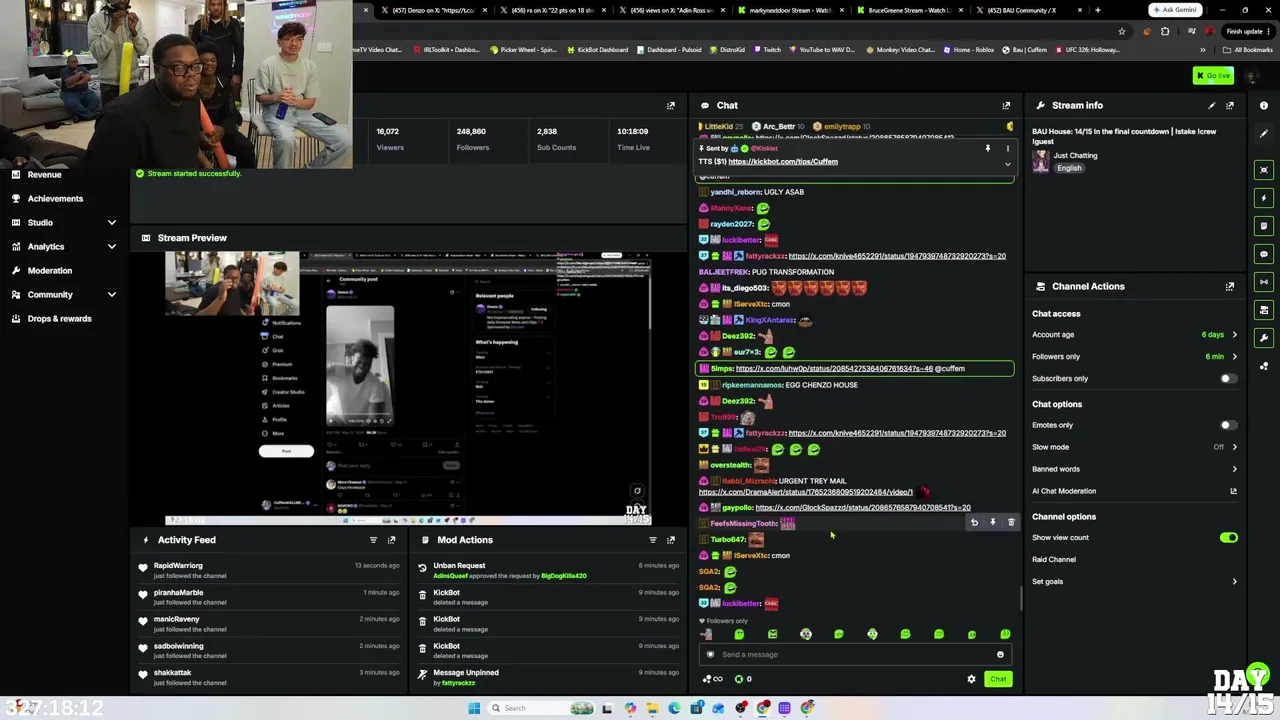This screenshot has width=1280, height=720.
Task: Delete the FeefsMissingTooth chat message
Action: (1011, 522)
